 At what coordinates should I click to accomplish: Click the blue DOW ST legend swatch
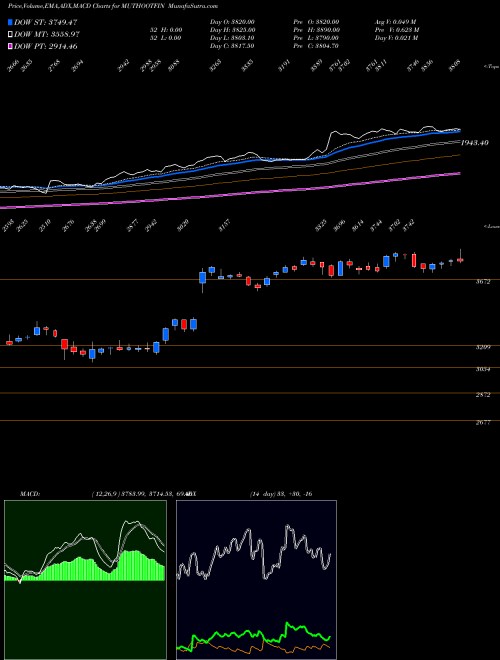coord(10,22)
